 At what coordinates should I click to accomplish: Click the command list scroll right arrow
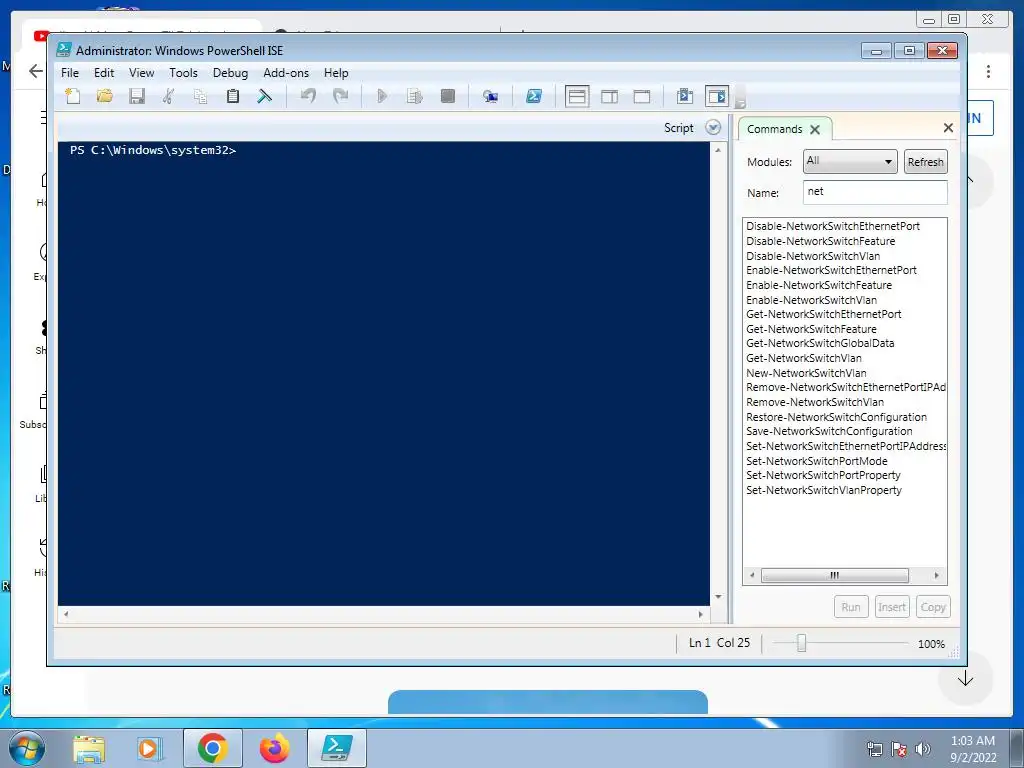tap(936, 575)
